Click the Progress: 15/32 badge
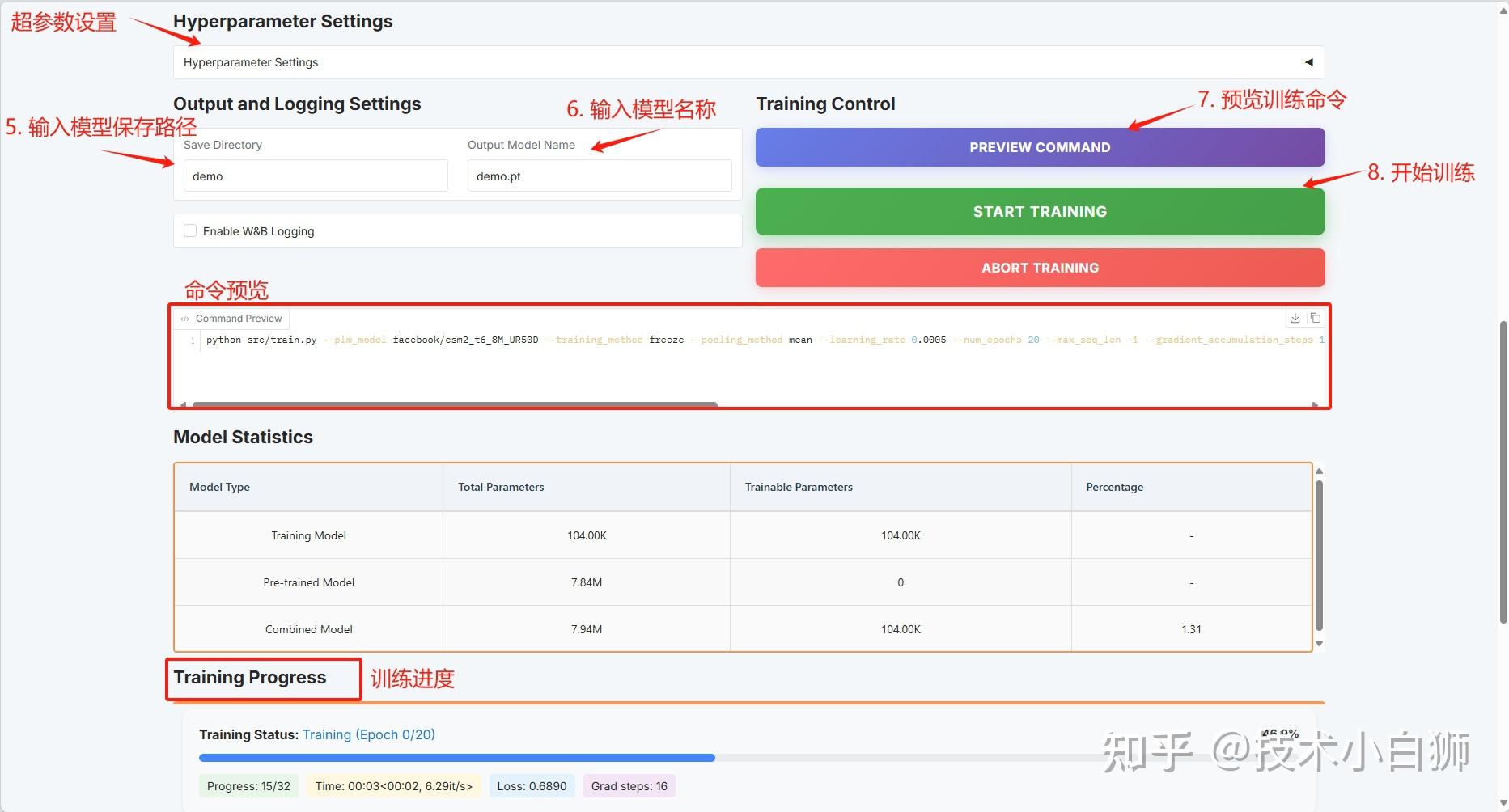 click(248, 785)
